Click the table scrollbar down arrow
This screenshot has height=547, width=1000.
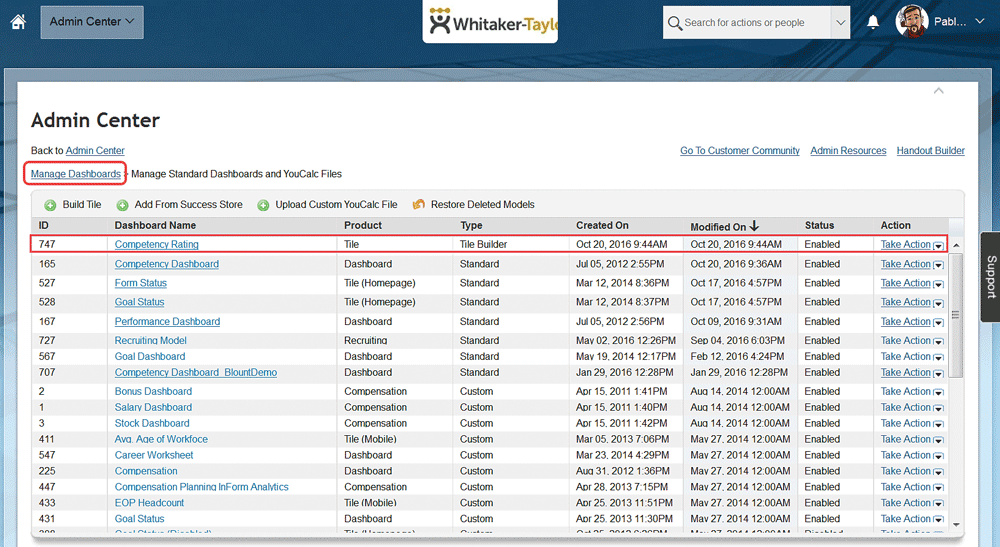956,523
